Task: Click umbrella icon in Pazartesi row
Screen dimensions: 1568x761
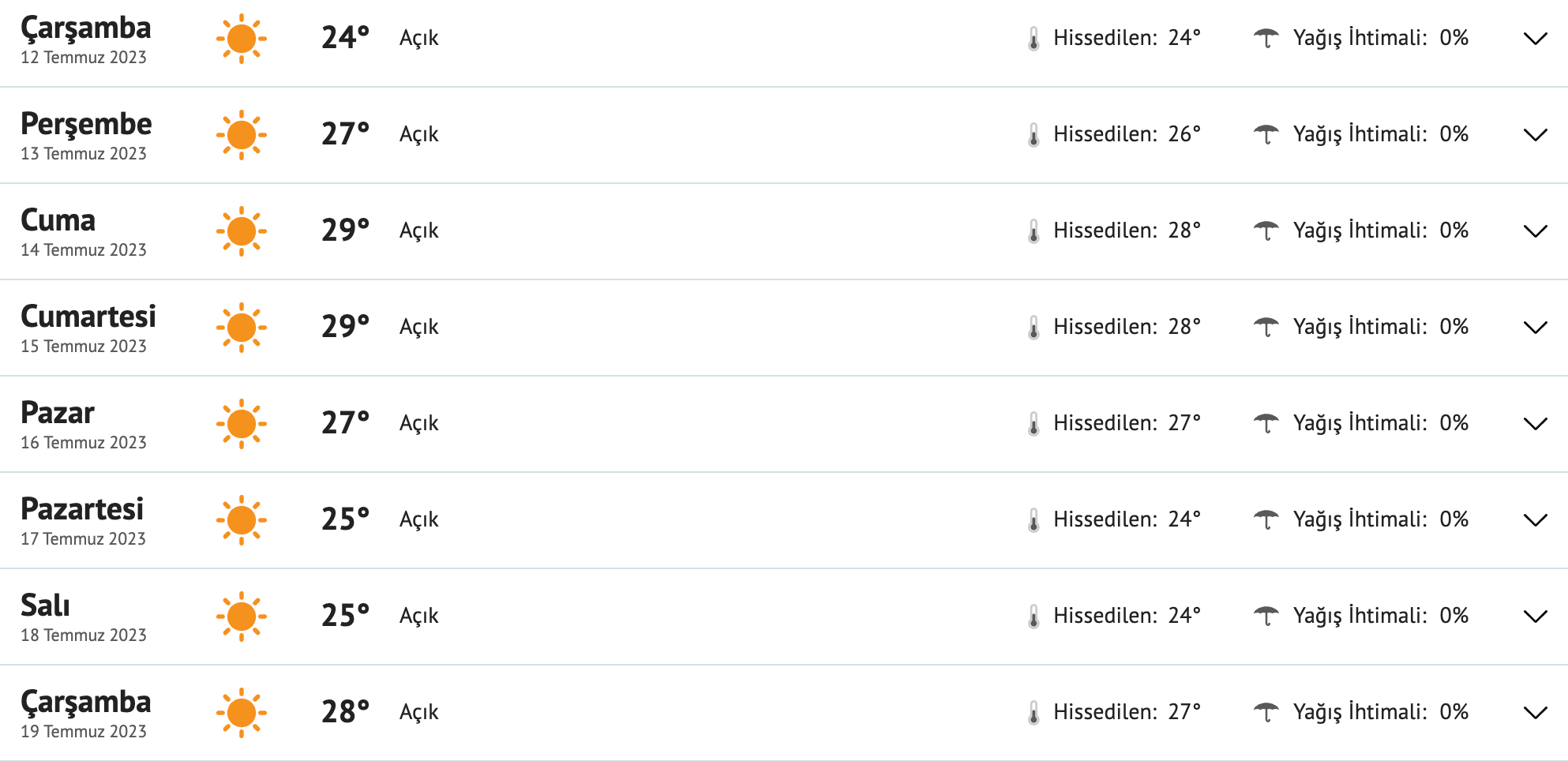Action: tap(1266, 519)
